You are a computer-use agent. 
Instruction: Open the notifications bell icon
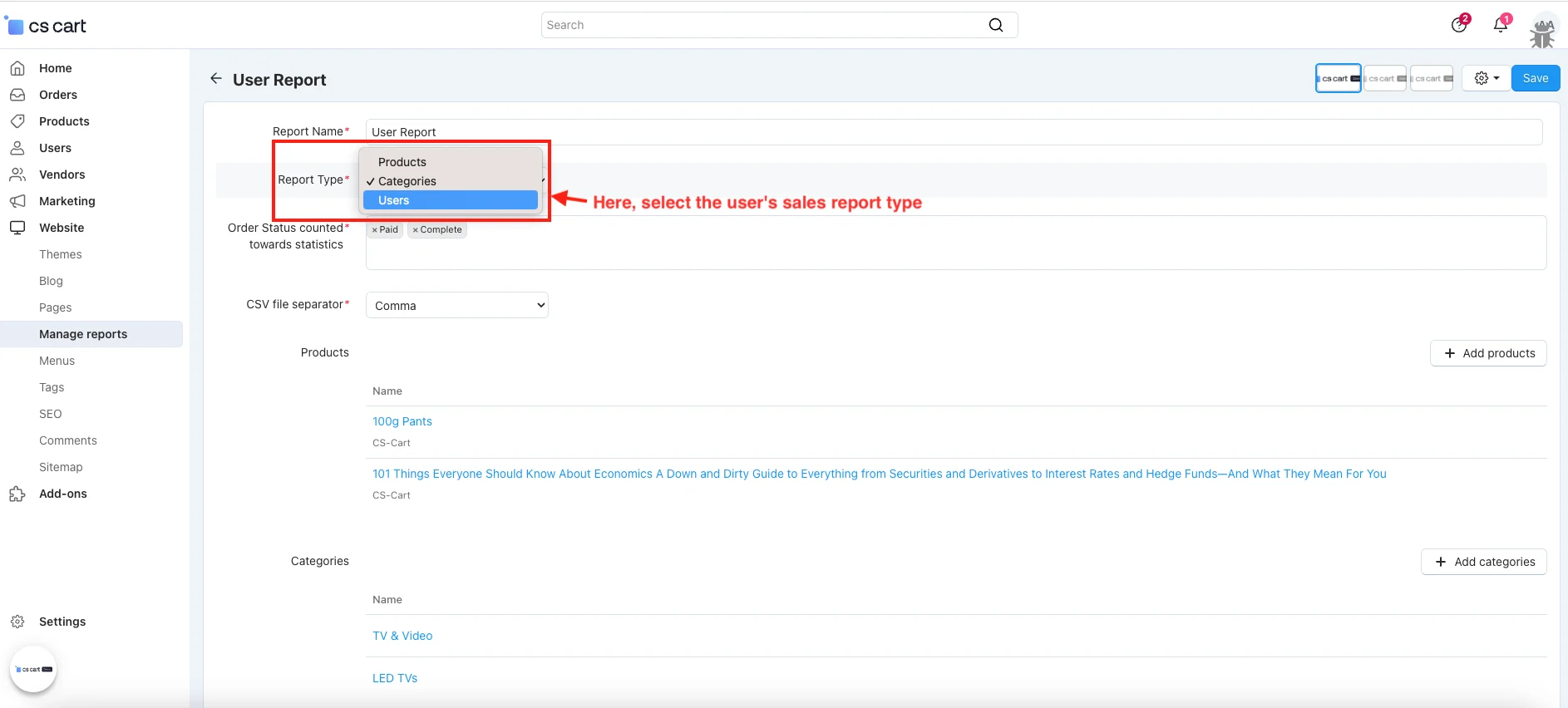click(1501, 25)
